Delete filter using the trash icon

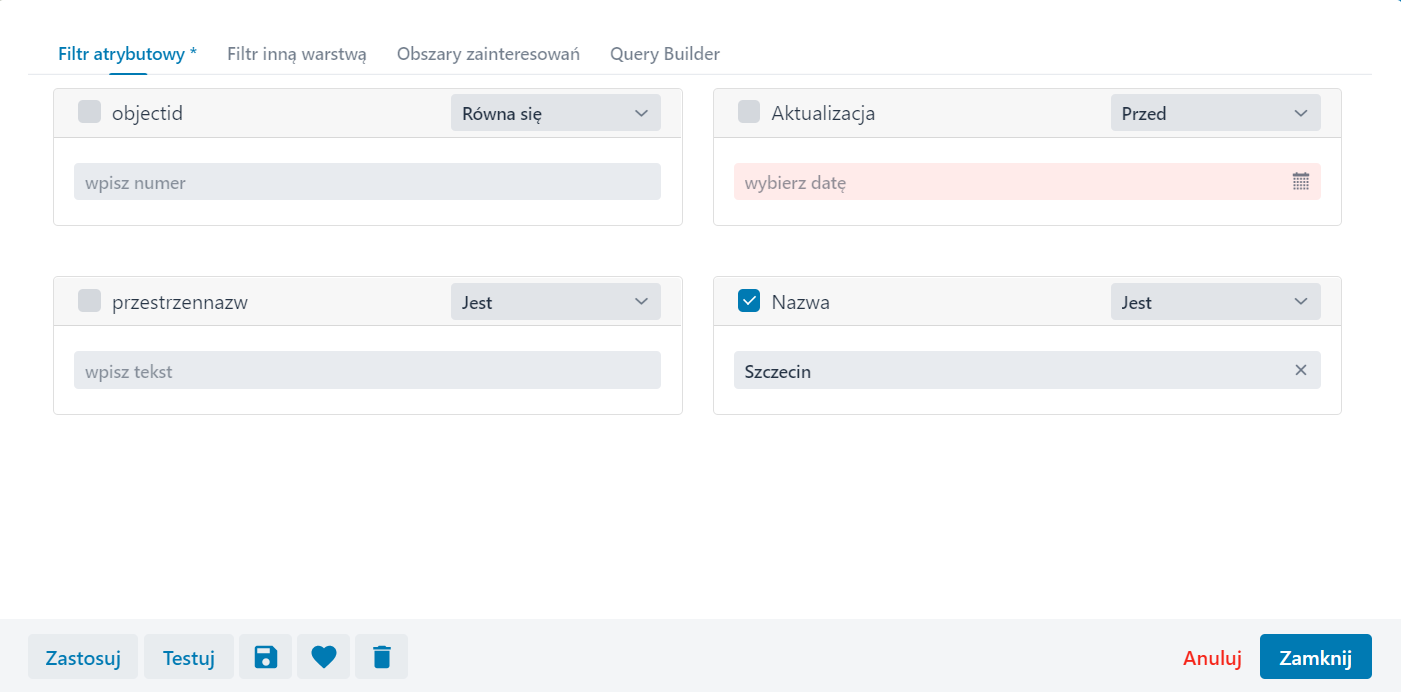click(x=382, y=657)
